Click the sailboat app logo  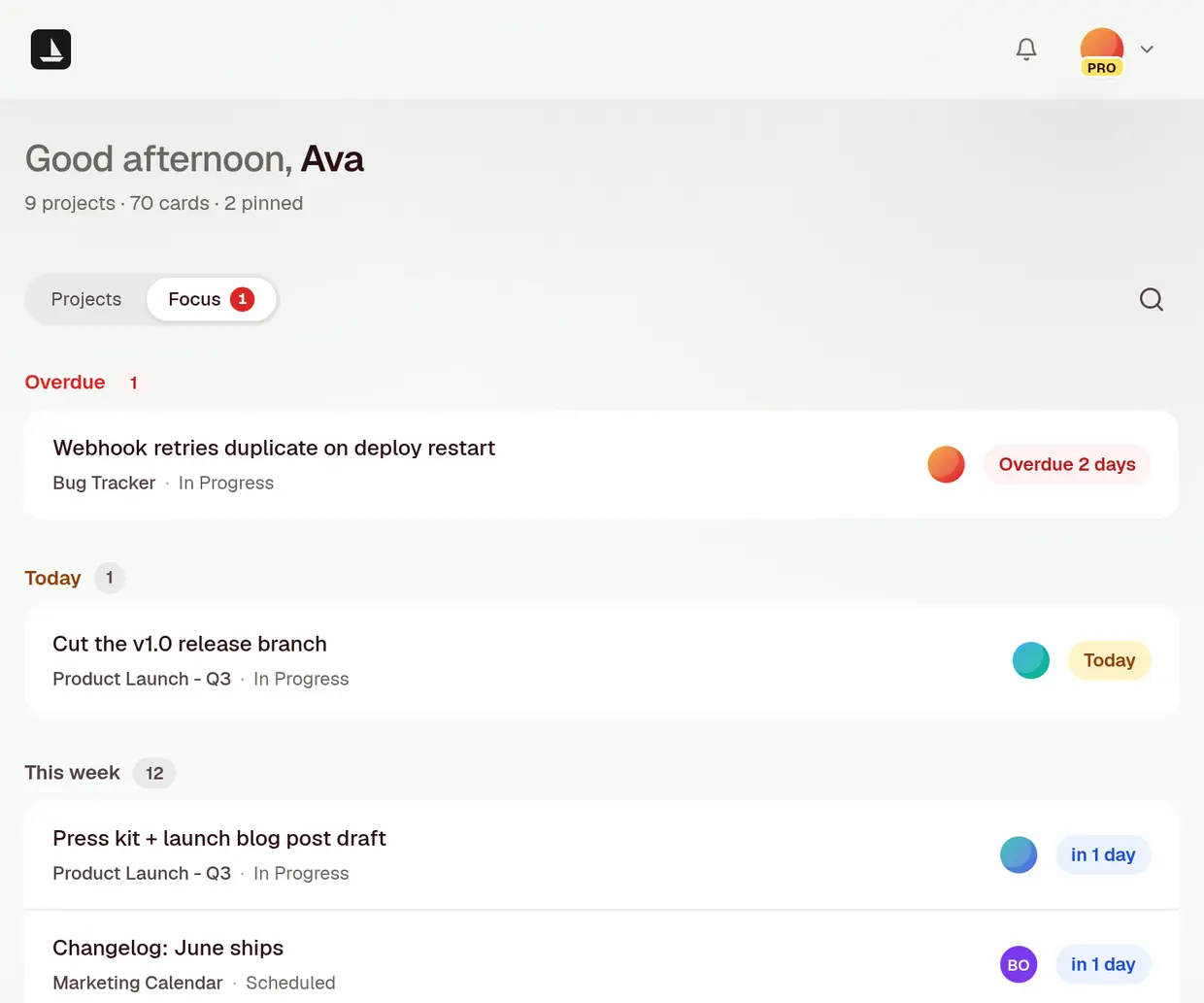coord(50,50)
